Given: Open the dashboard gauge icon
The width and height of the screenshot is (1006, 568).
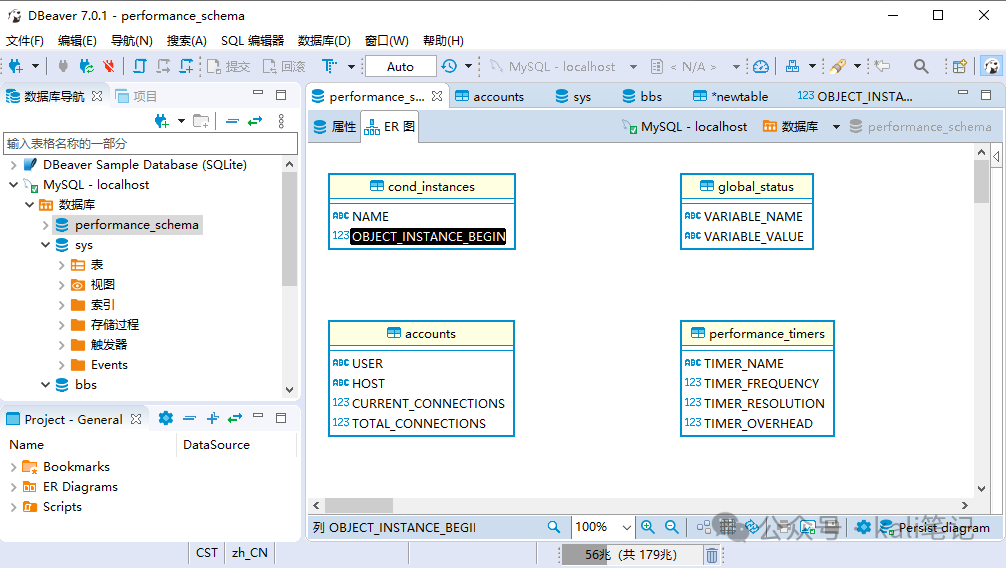Looking at the screenshot, I should (x=761, y=66).
